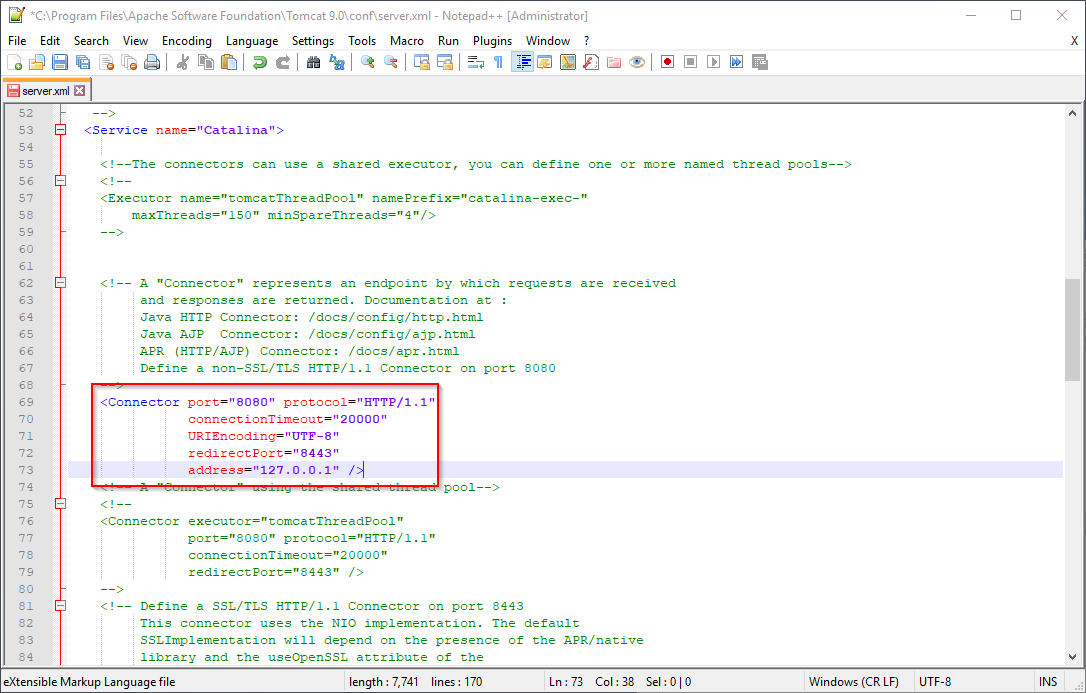Open the Macro menu
The image size is (1086, 693).
click(407, 41)
